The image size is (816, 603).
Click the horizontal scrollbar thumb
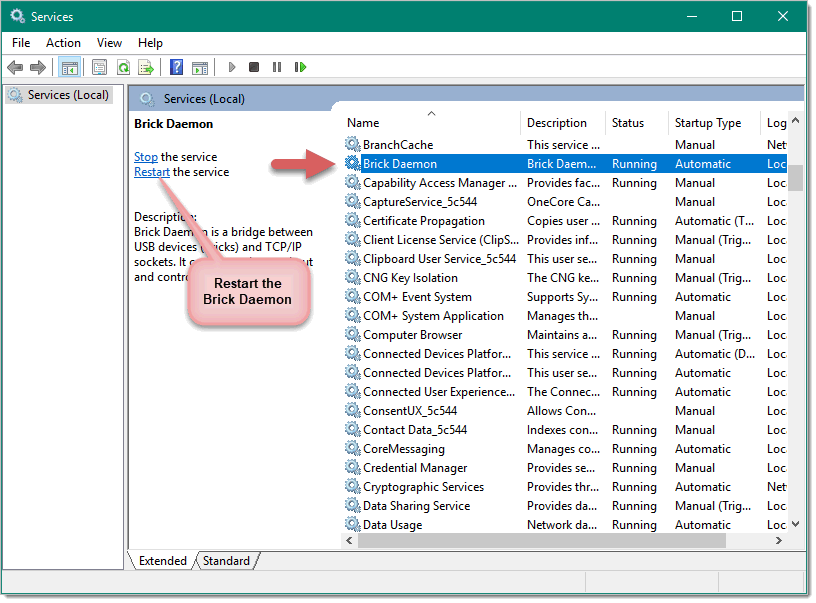(542, 541)
